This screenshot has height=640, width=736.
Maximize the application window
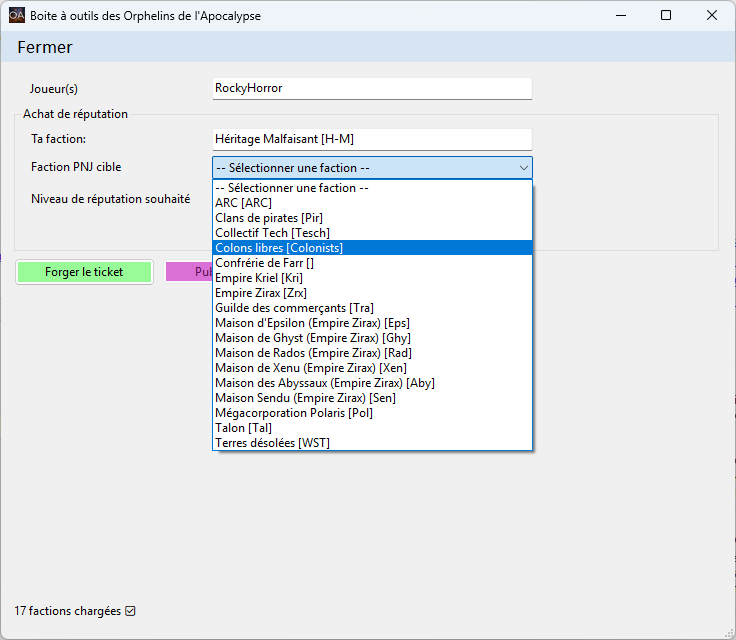(666, 16)
